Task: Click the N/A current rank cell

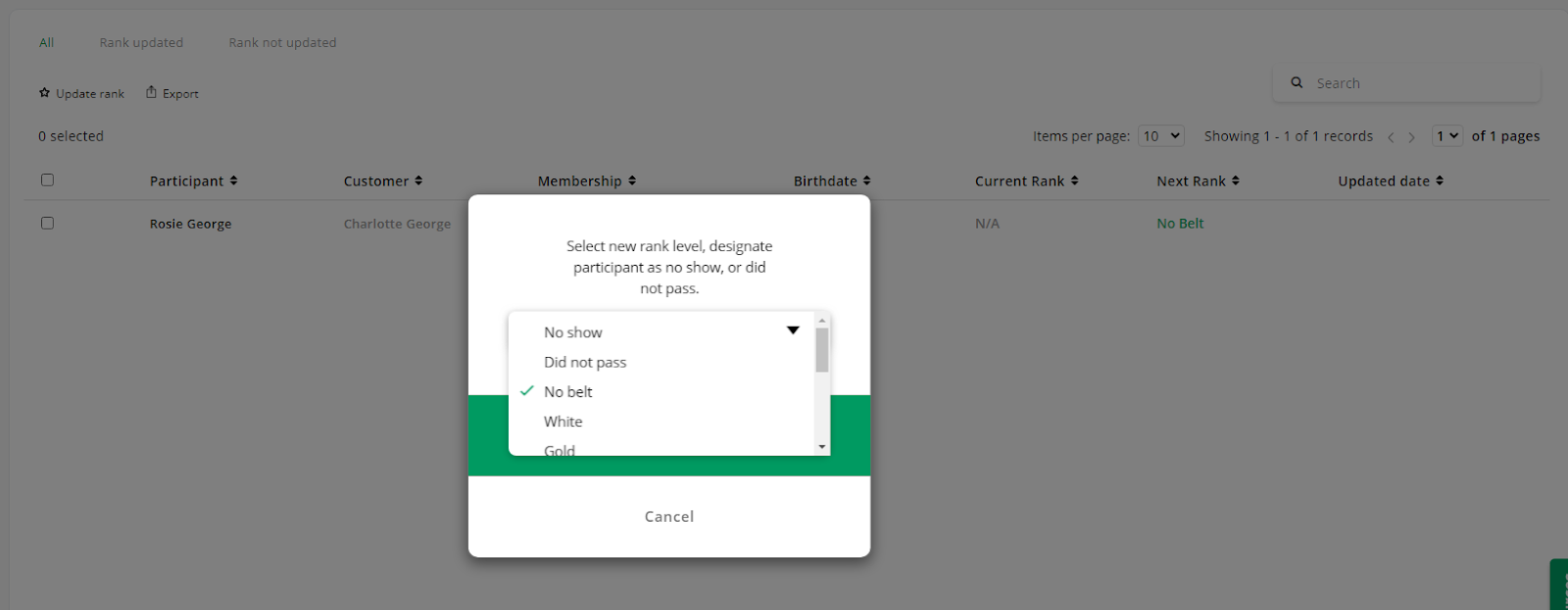Action: (x=987, y=224)
